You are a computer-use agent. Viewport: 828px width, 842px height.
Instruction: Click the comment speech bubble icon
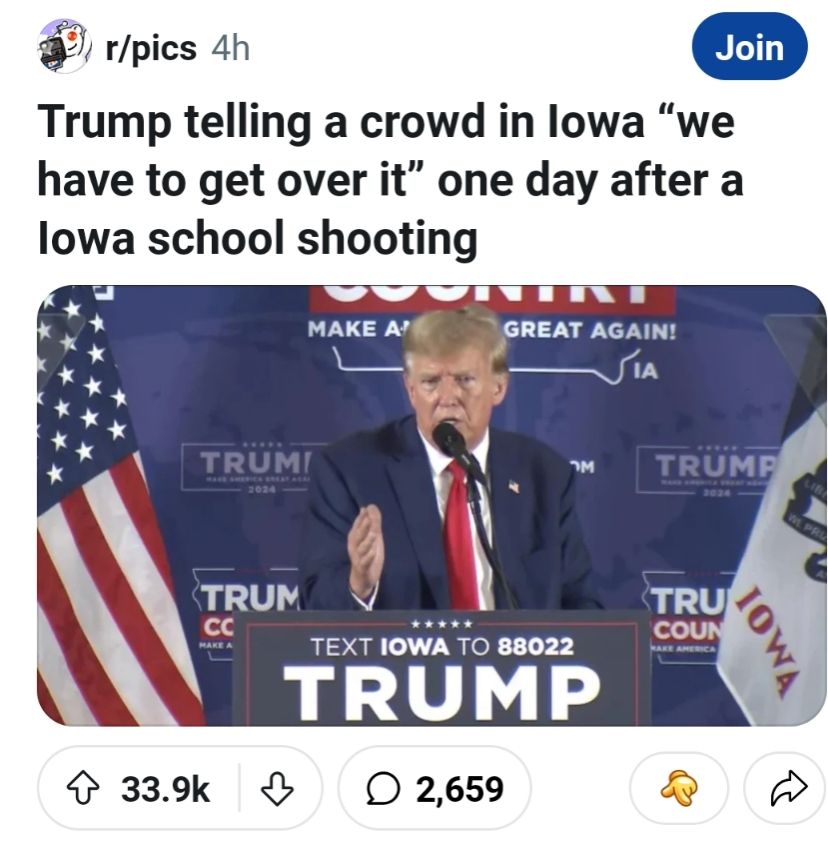[382, 789]
